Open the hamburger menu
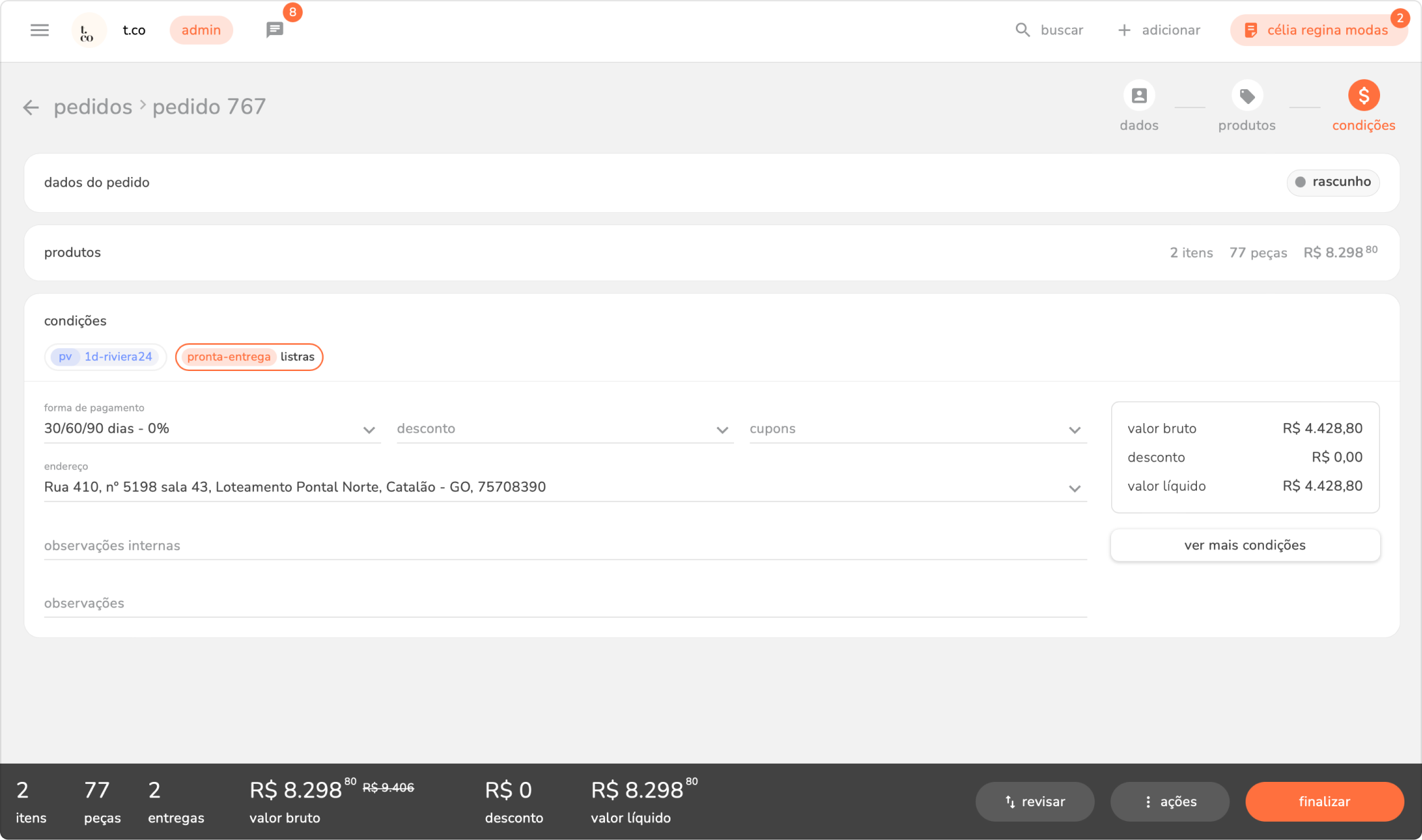1422x840 pixels. click(39, 30)
